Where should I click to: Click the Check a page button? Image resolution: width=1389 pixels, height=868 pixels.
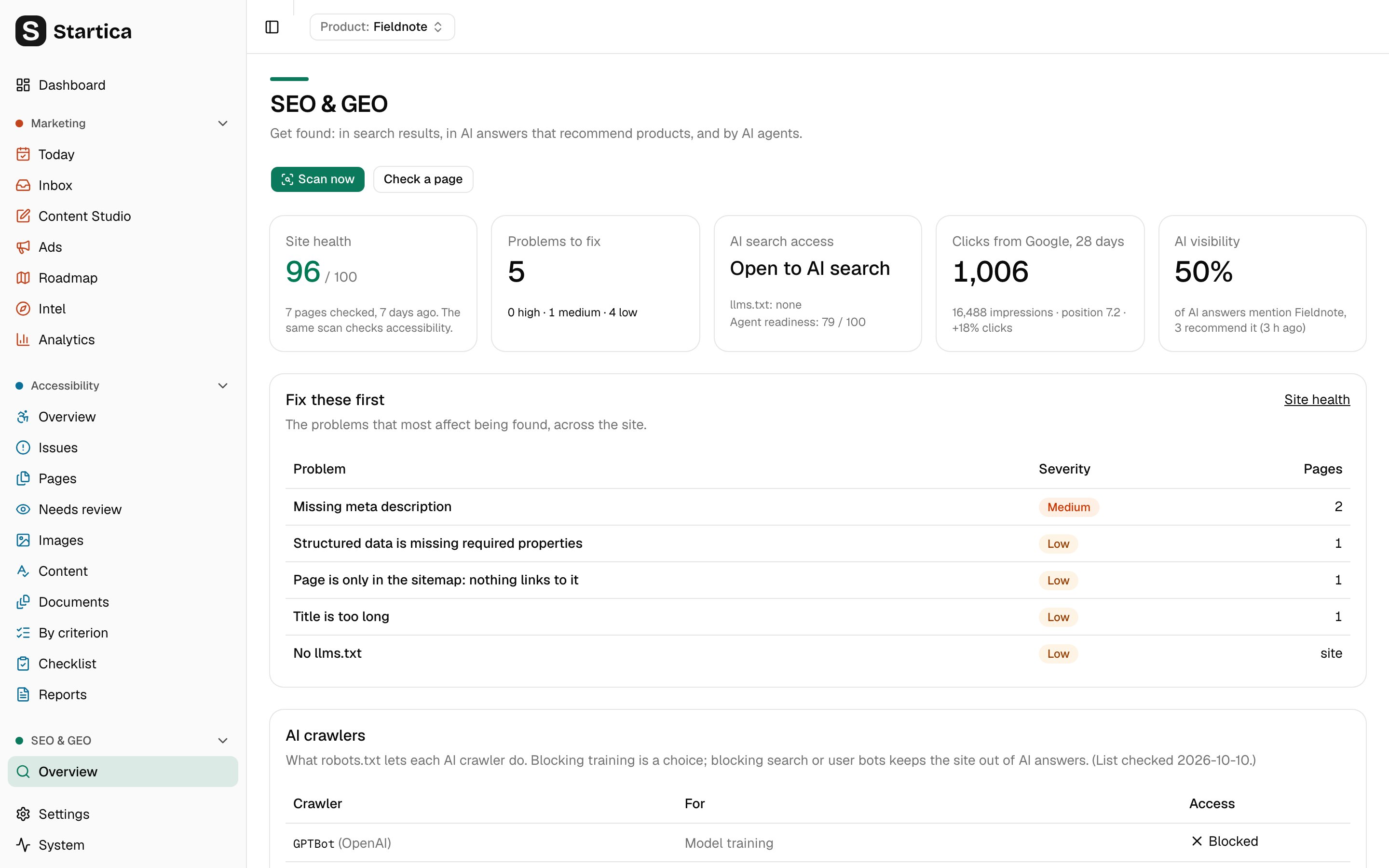point(423,179)
